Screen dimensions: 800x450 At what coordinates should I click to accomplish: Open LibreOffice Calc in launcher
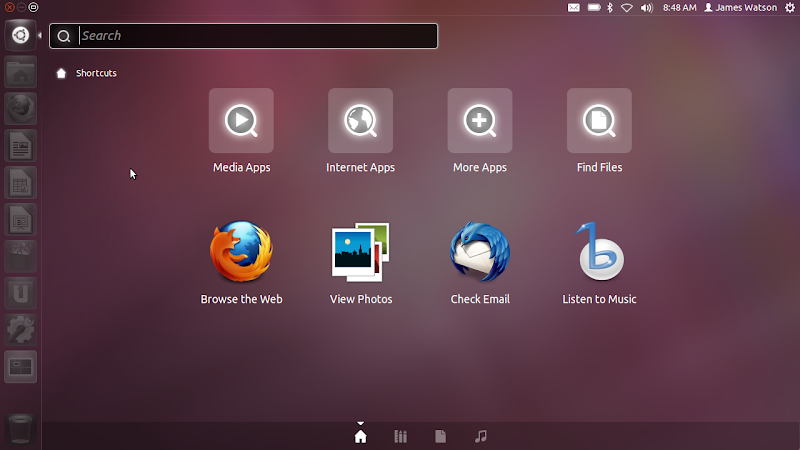(x=20, y=183)
